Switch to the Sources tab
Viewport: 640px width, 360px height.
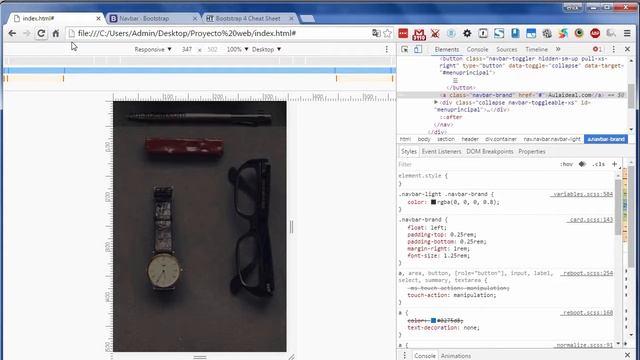[507, 49]
